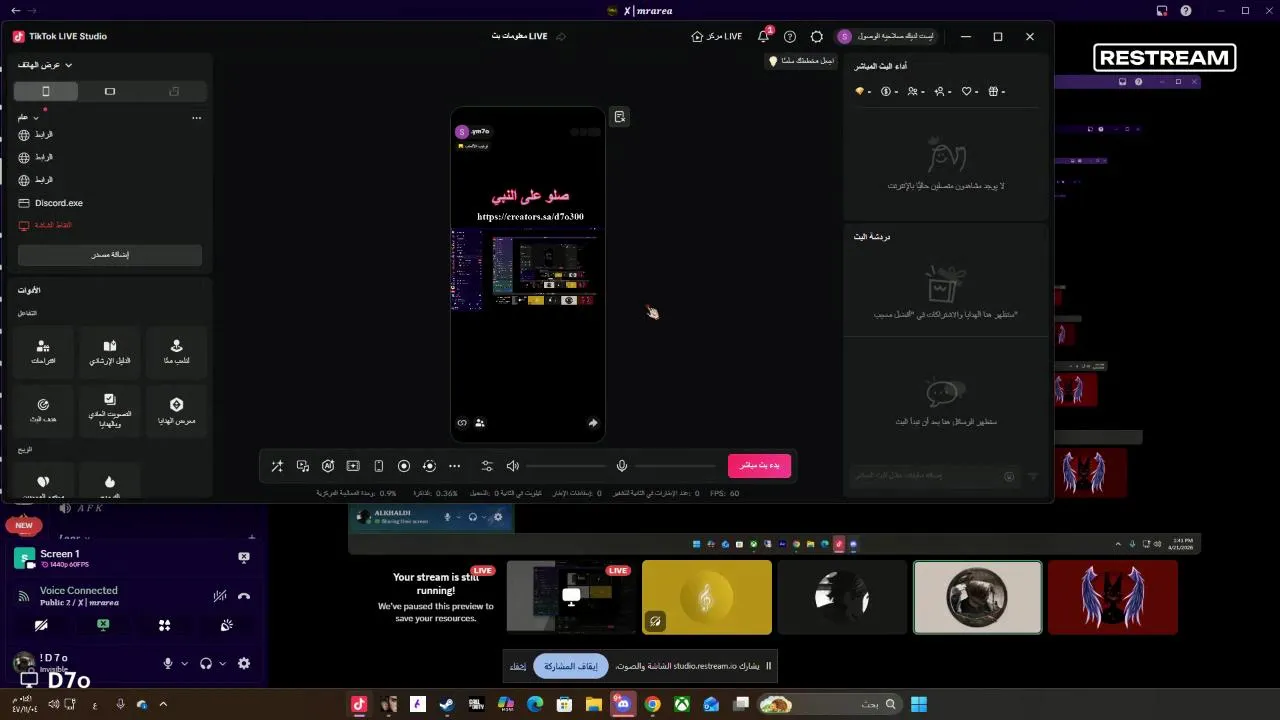Viewport: 1280px width, 720px height.
Task: Click the link icon in phone preview
Action: point(462,423)
